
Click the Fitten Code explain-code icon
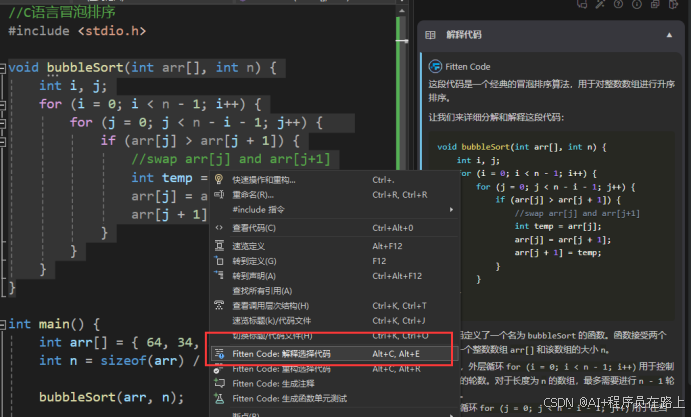coord(219,353)
